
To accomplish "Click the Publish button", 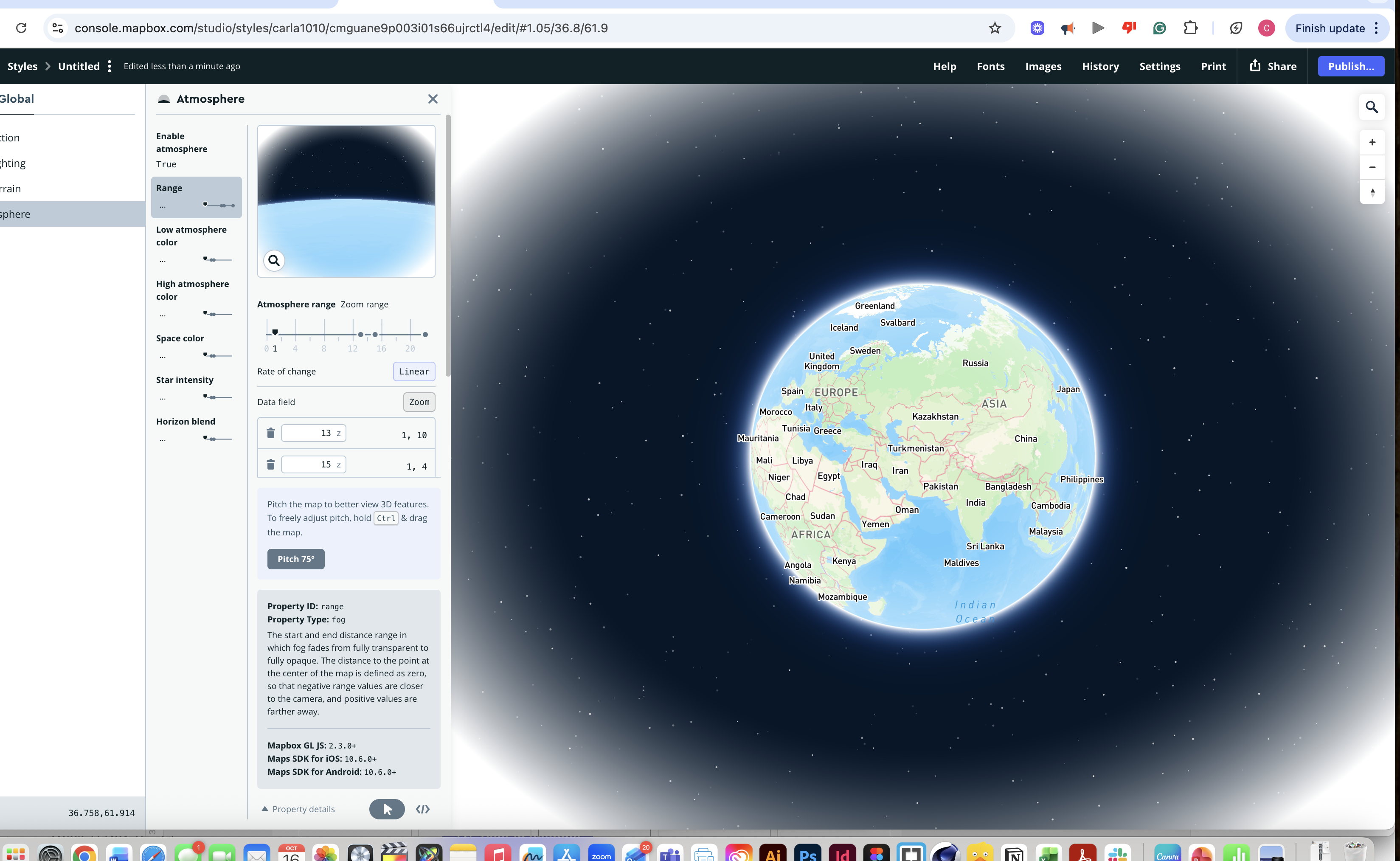I will pyautogui.click(x=1350, y=65).
